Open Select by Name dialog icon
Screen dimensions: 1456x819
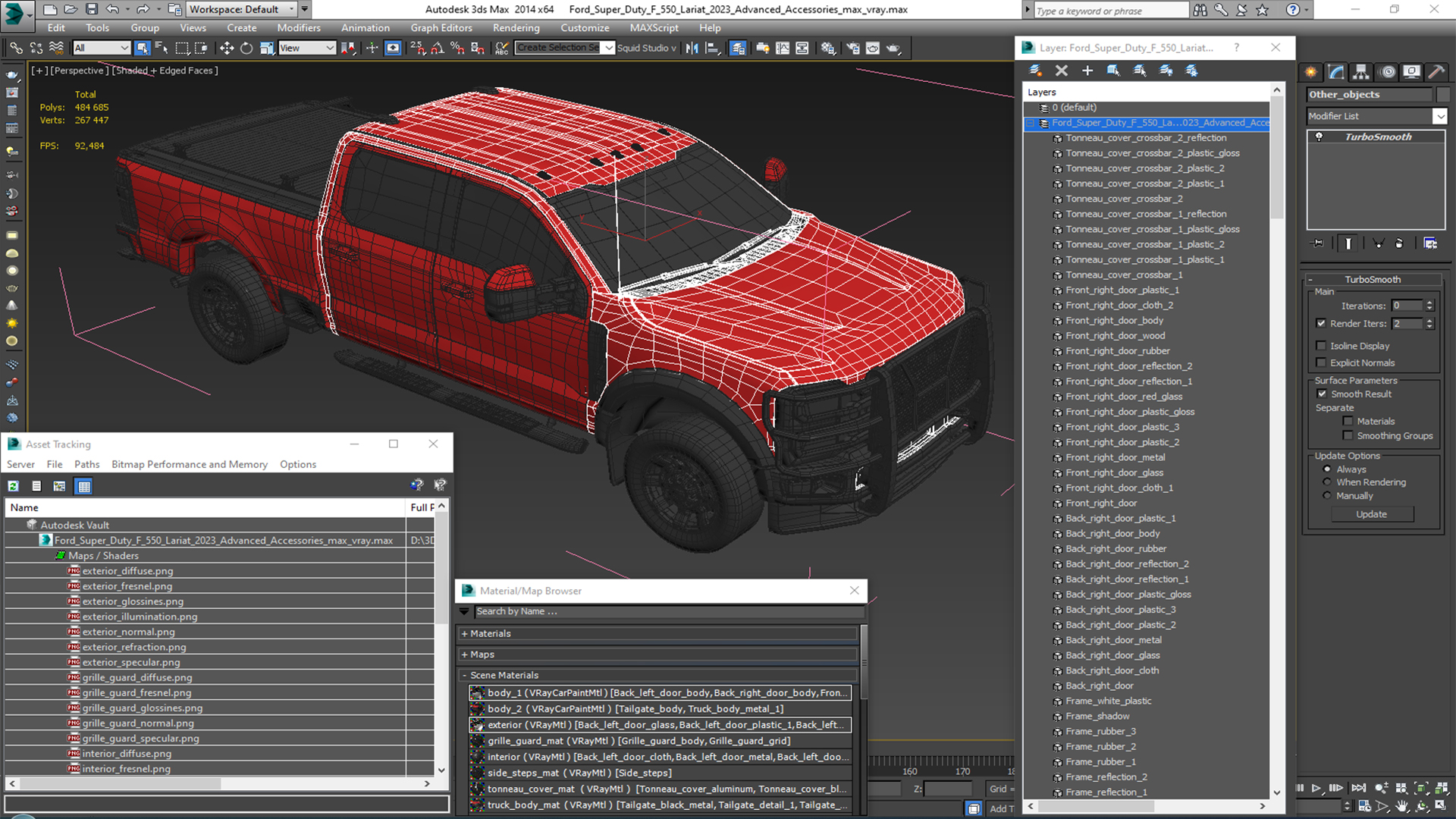tap(162, 48)
